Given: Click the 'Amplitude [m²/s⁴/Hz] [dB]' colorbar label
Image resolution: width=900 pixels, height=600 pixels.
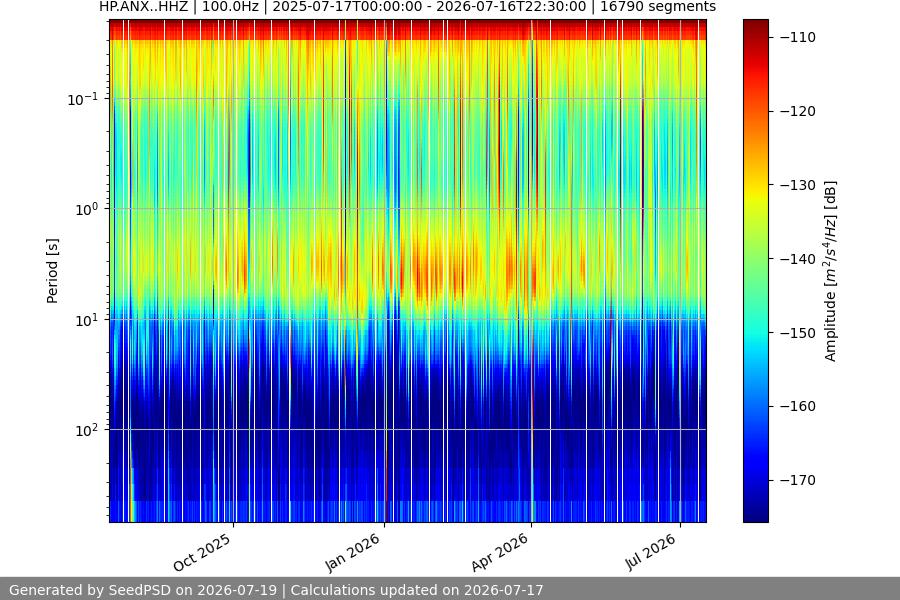Looking at the screenshot, I should pyautogui.click(x=831, y=271).
